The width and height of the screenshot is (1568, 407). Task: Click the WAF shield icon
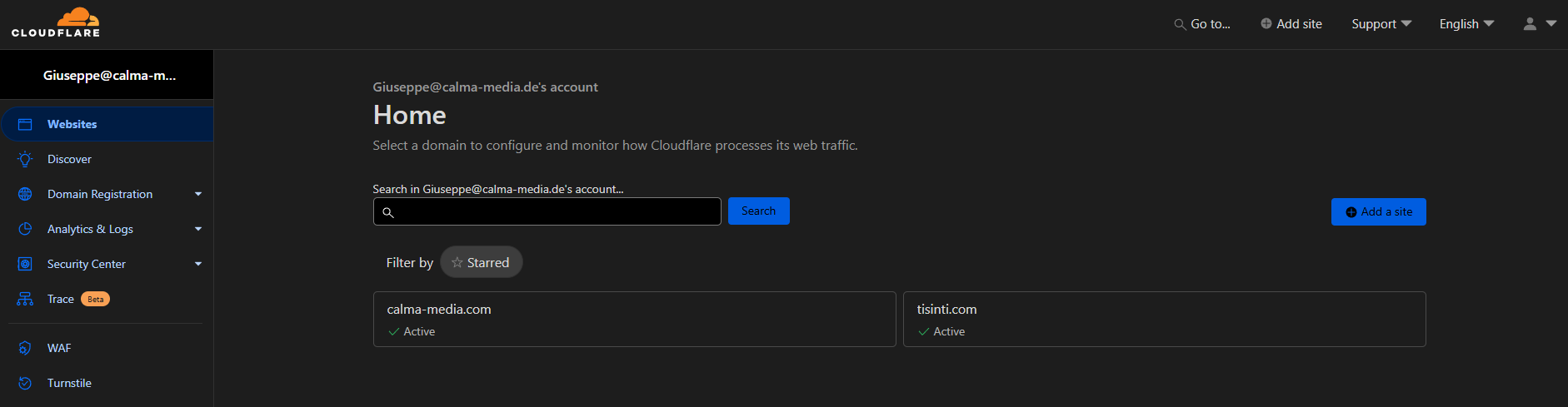click(x=25, y=348)
